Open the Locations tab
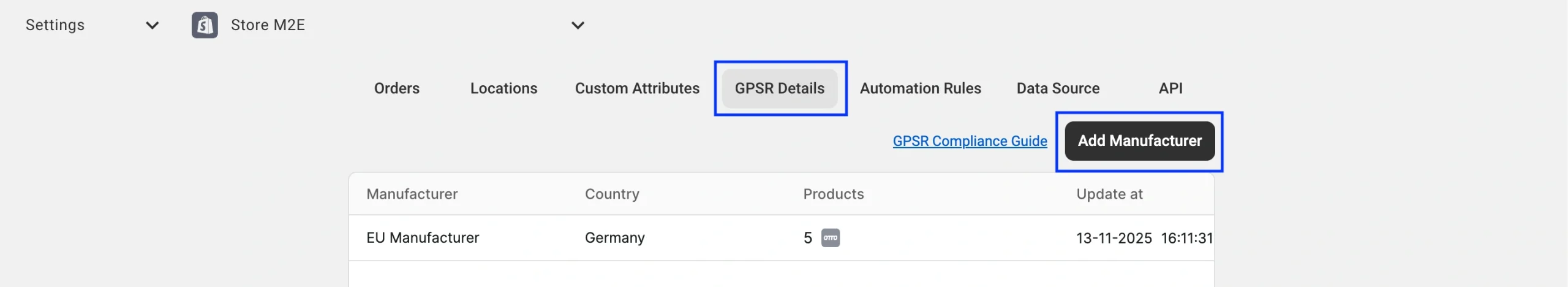Screen dimensions: 1568x287 tap(503, 88)
